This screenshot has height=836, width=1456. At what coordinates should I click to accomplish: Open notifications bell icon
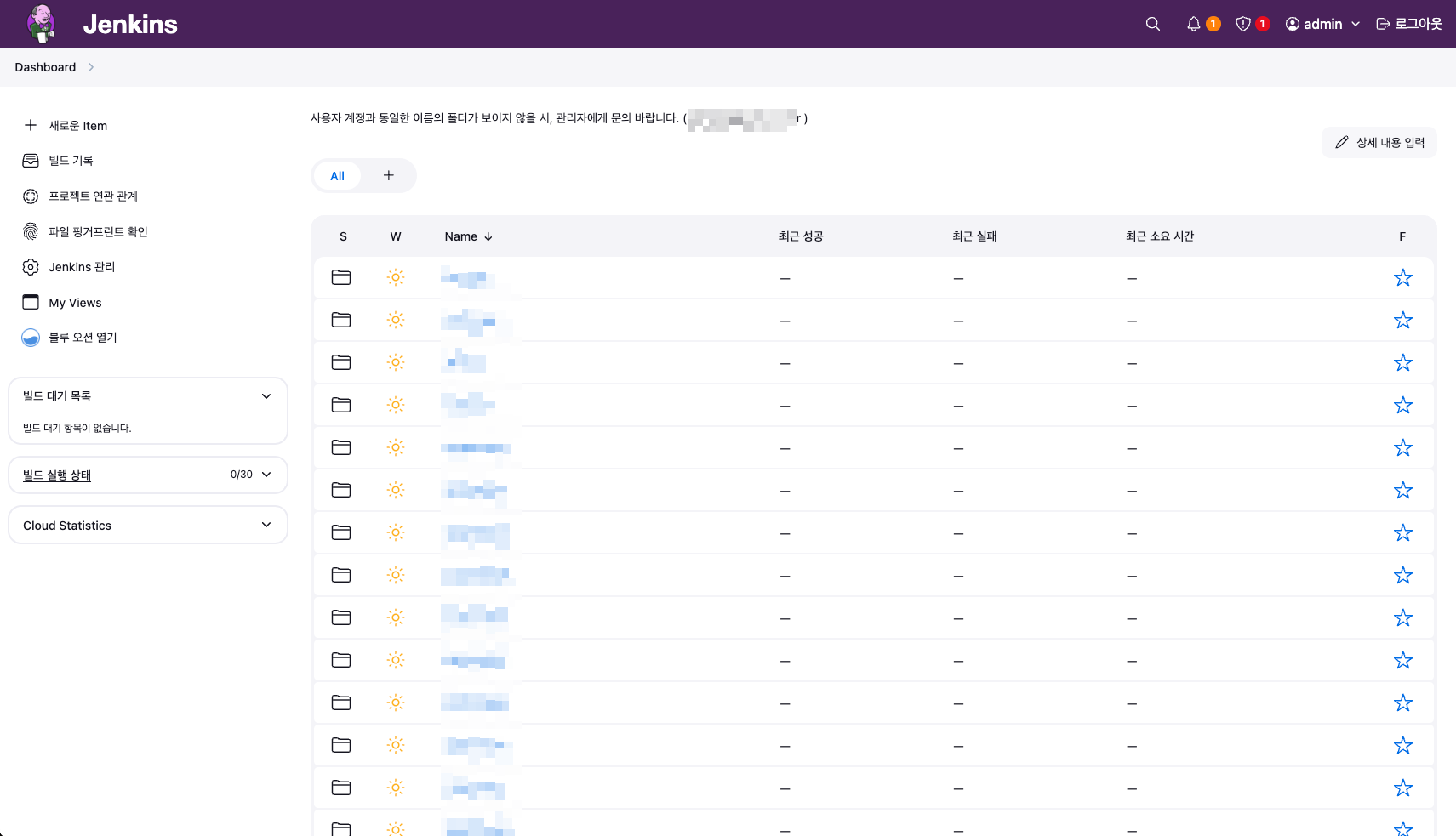click(x=1194, y=24)
